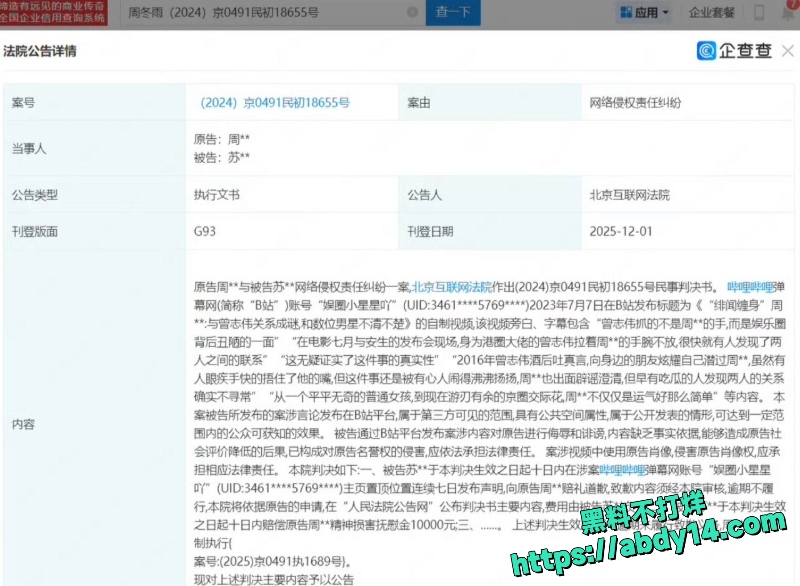The height and width of the screenshot is (586, 800).
Task: Open case number (2024)京0491民初18655号 link
Action: (x=274, y=103)
